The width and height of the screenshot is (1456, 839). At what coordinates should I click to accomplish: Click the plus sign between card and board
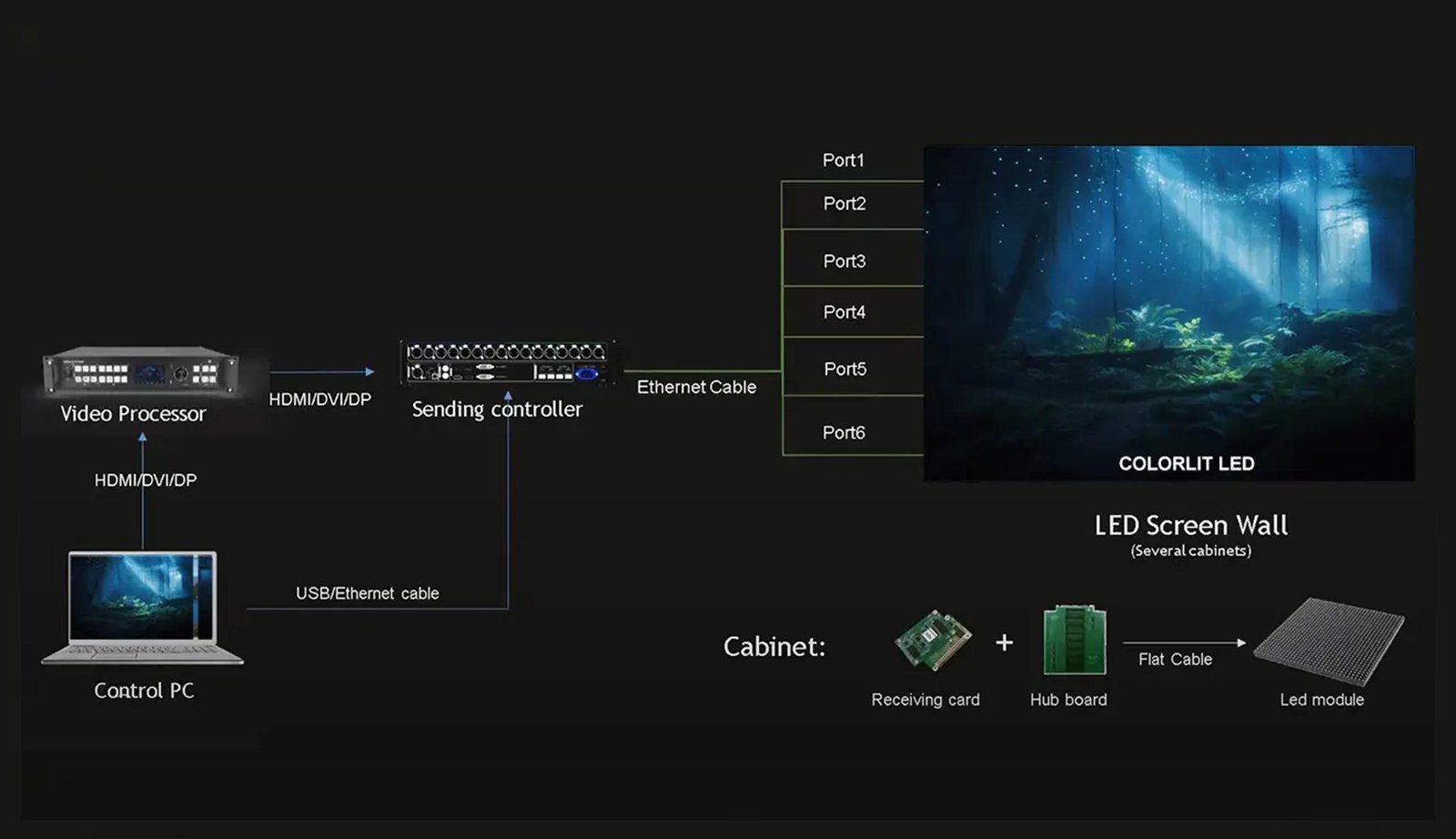click(x=1004, y=643)
